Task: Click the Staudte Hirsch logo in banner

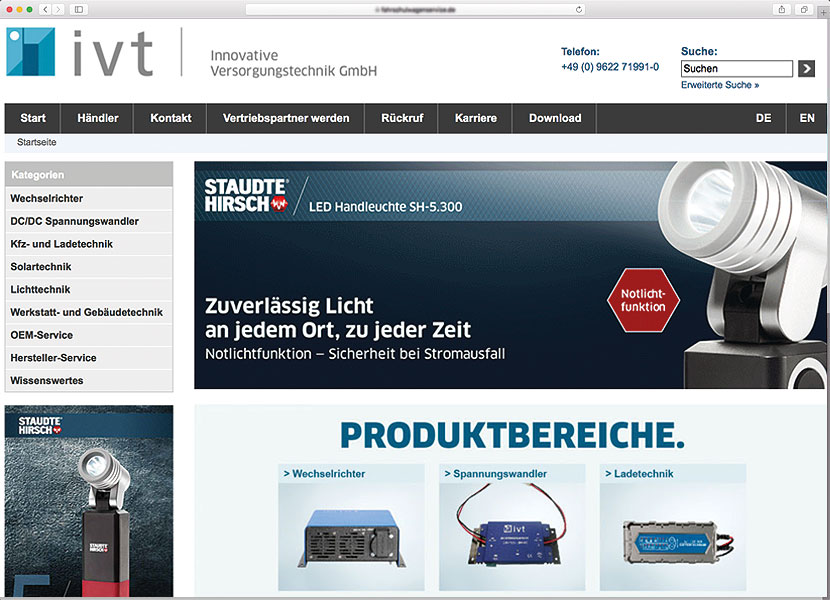Action: click(x=247, y=195)
